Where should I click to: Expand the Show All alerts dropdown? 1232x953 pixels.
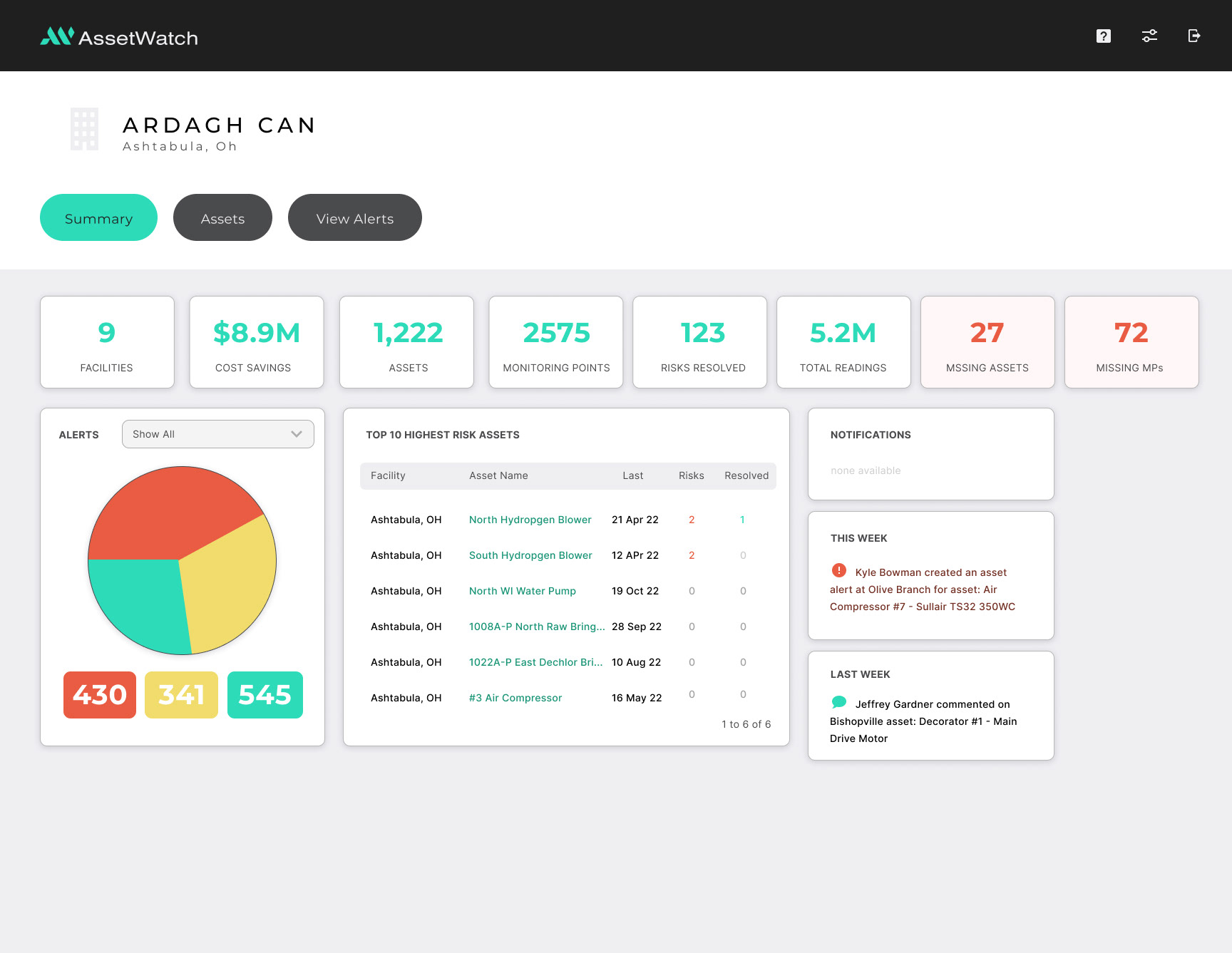(218, 434)
